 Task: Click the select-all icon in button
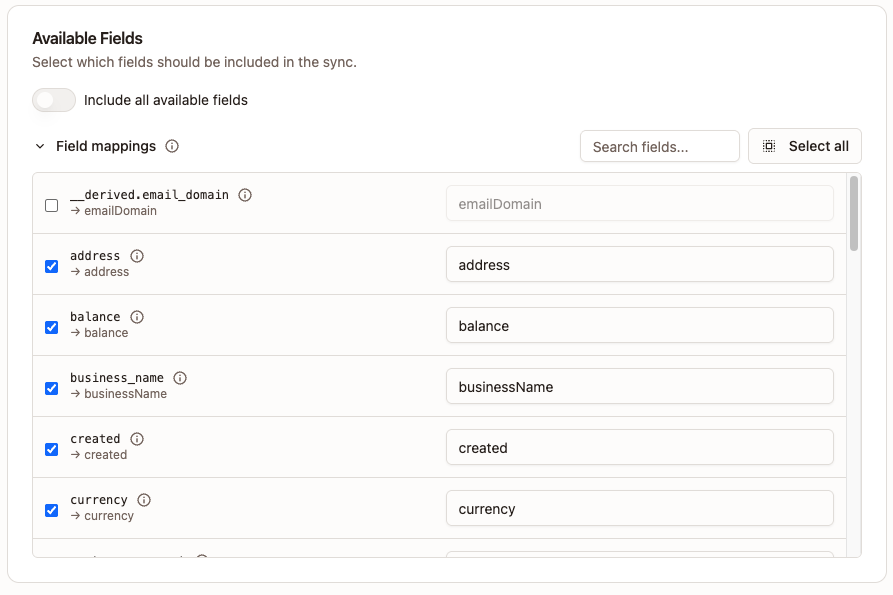(x=769, y=146)
